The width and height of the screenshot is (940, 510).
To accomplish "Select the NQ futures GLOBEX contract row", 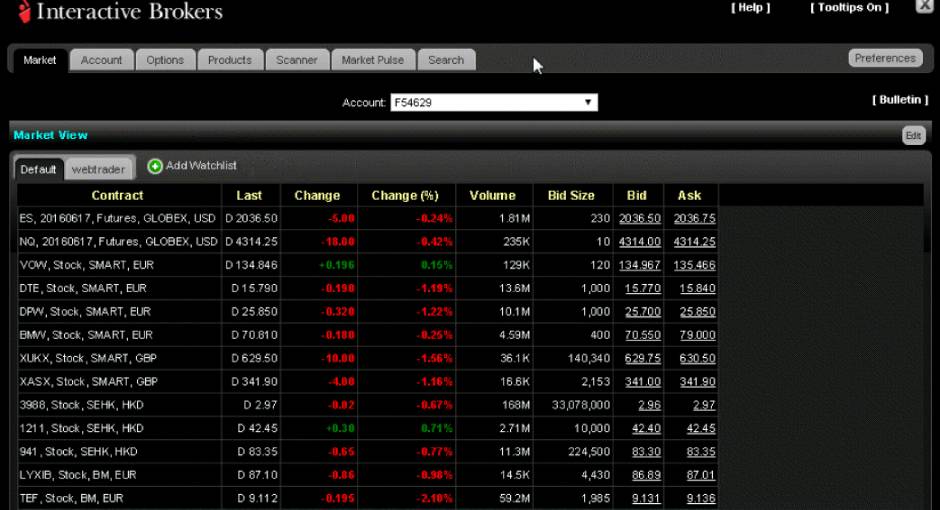I will click(118, 242).
